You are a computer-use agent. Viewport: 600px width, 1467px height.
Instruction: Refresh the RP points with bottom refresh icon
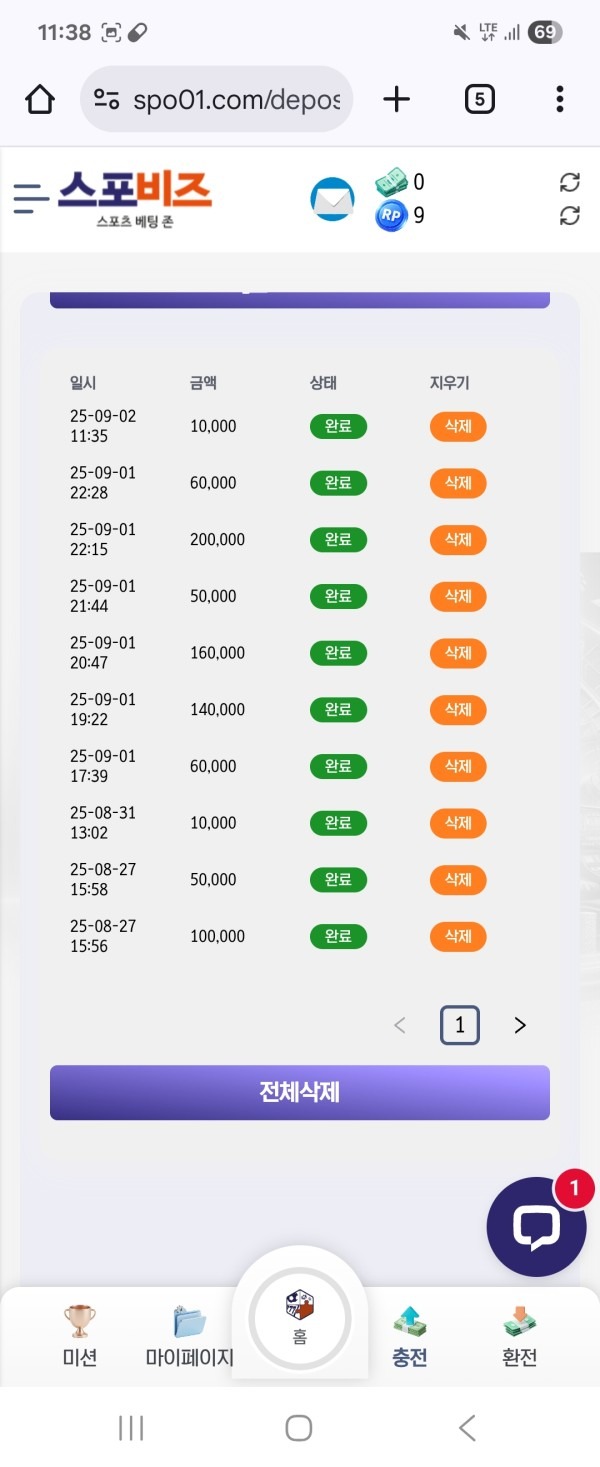tap(570, 214)
